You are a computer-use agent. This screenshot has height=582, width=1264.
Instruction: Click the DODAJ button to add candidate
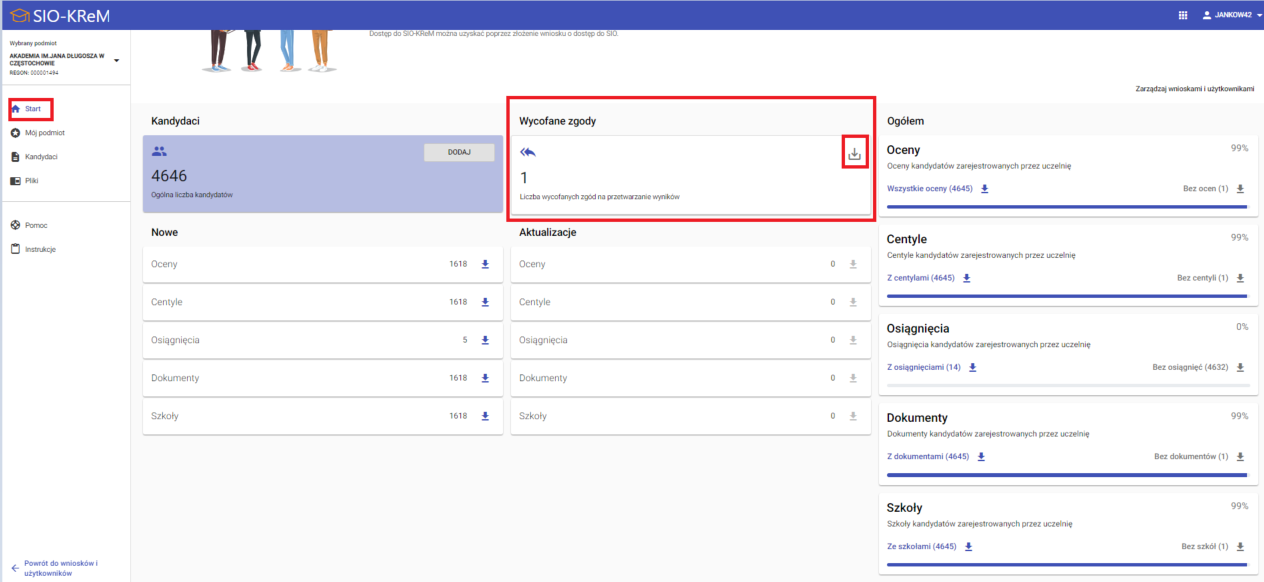[459, 152]
